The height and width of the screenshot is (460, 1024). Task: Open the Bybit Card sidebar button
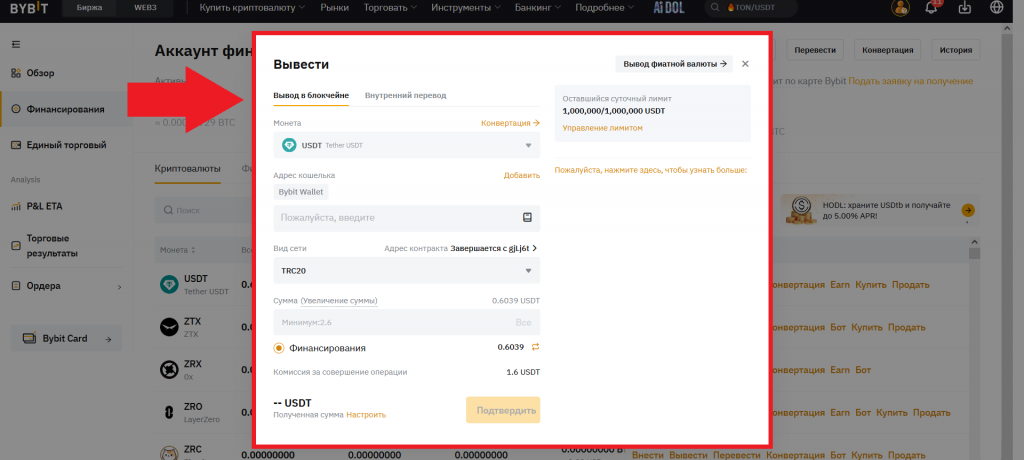[x=67, y=338]
